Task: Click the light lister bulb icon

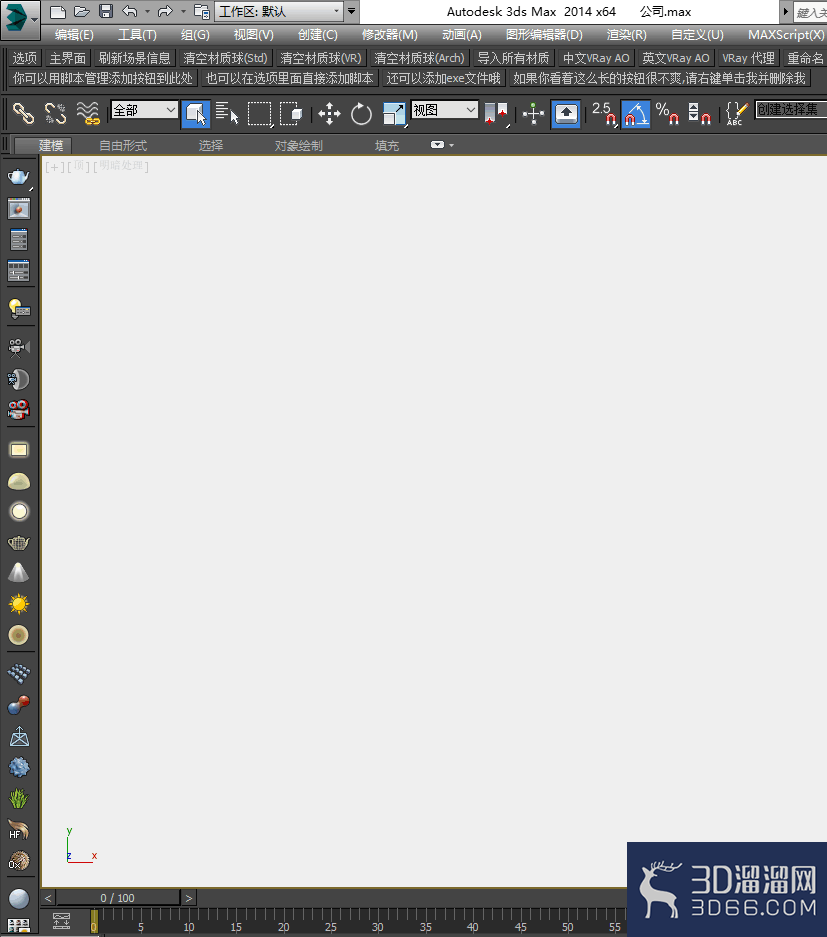Action: [x=19, y=308]
